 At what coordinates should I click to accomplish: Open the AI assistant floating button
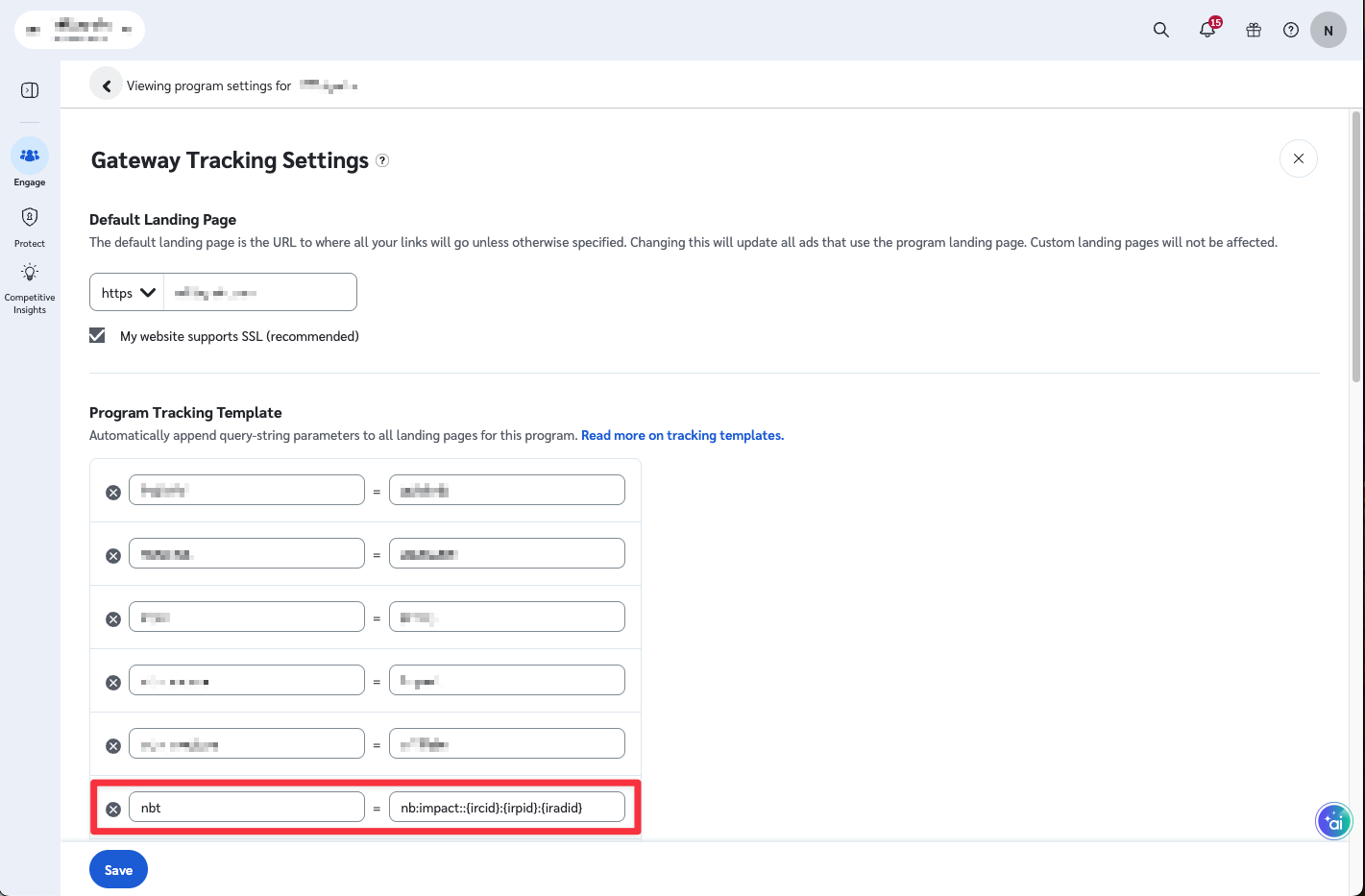[1333, 821]
